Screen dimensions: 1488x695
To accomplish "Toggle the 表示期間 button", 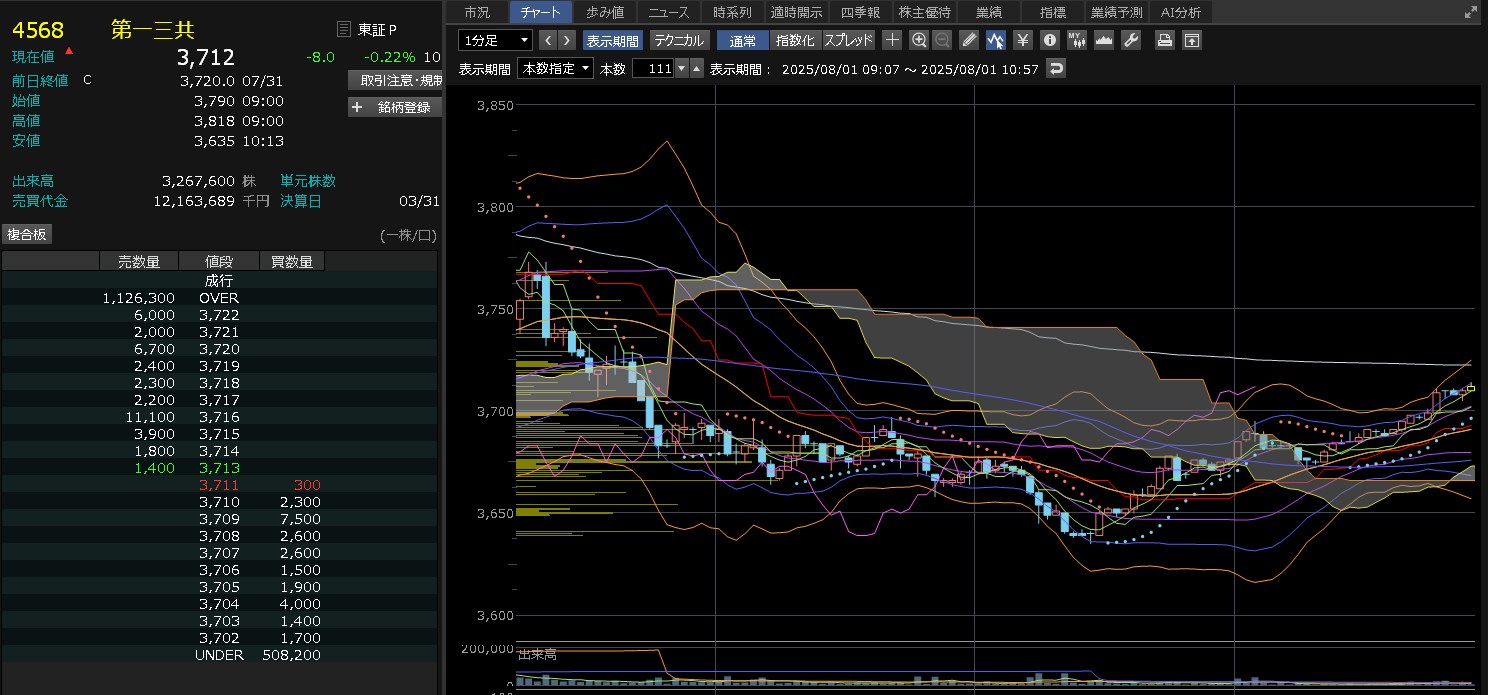I will [x=612, y=41].
